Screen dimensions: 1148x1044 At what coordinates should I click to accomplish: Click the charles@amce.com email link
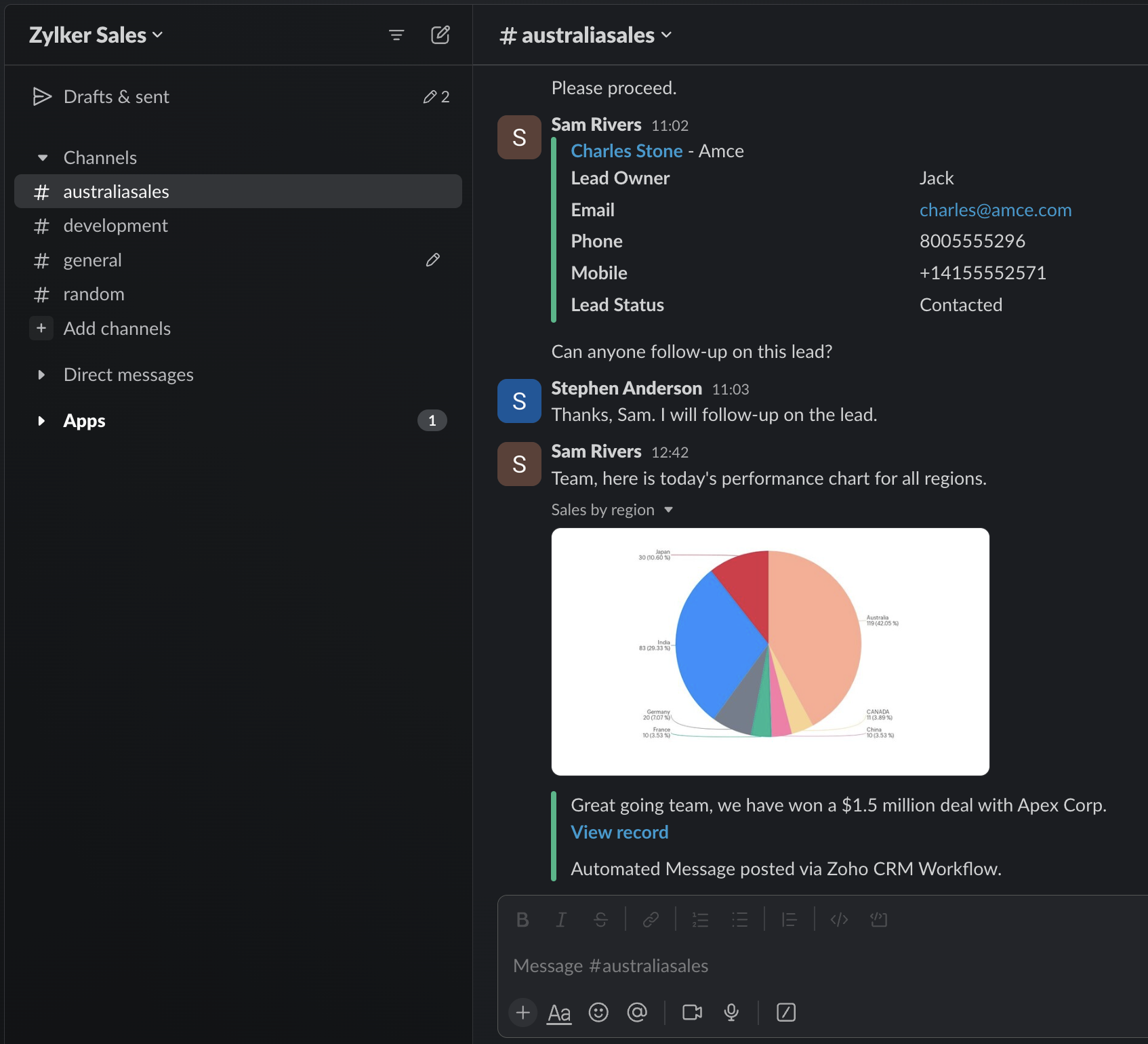point(995,210)
